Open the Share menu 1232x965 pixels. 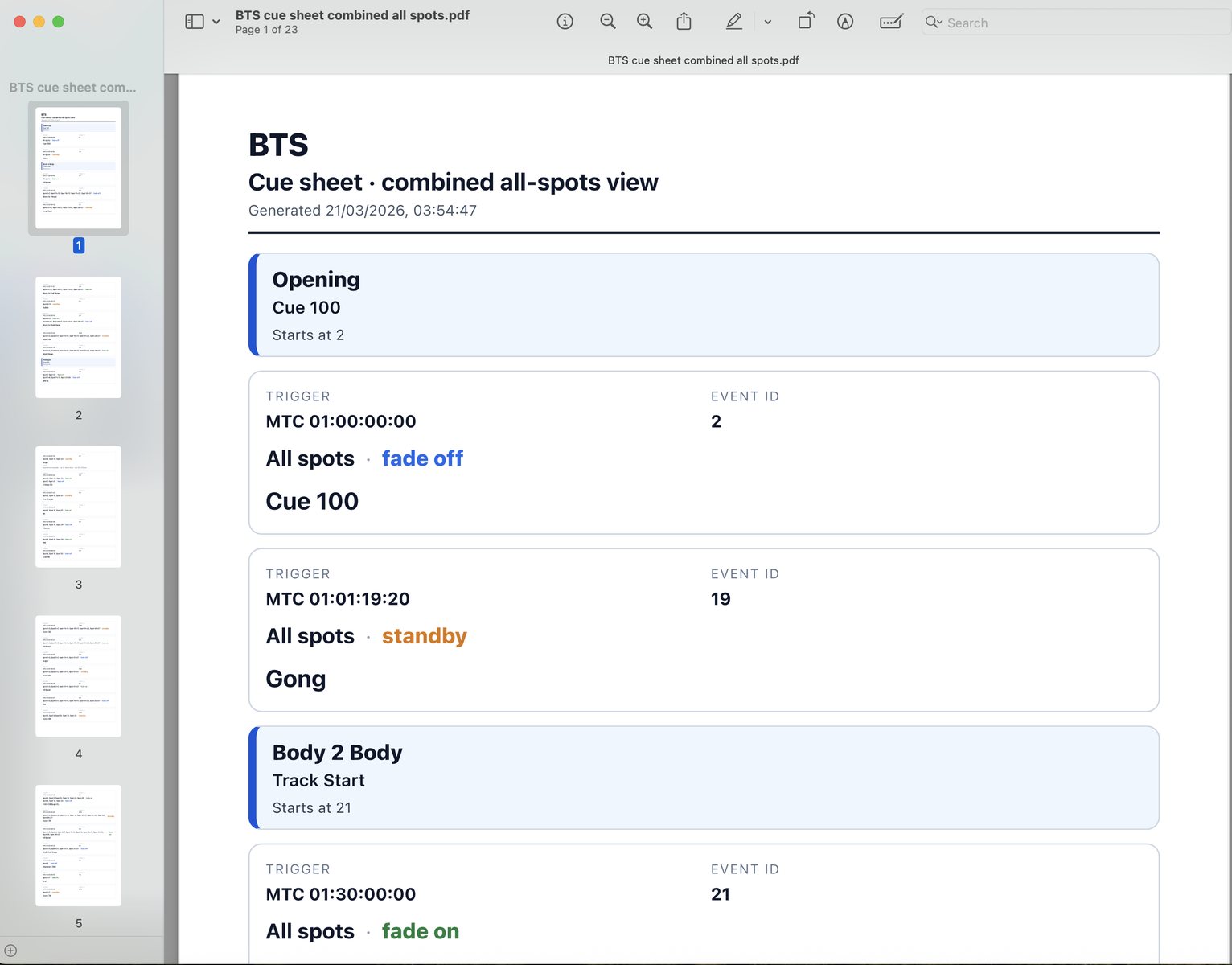(684, 22)
